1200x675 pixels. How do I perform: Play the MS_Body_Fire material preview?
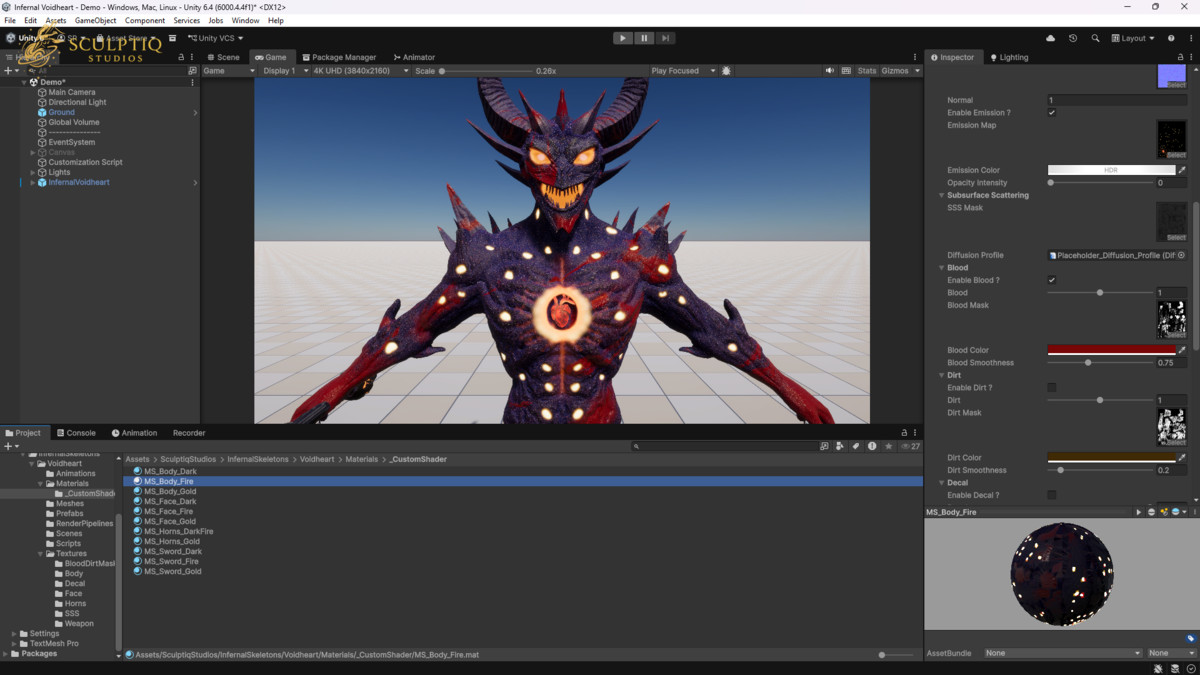pos(1138,512)
